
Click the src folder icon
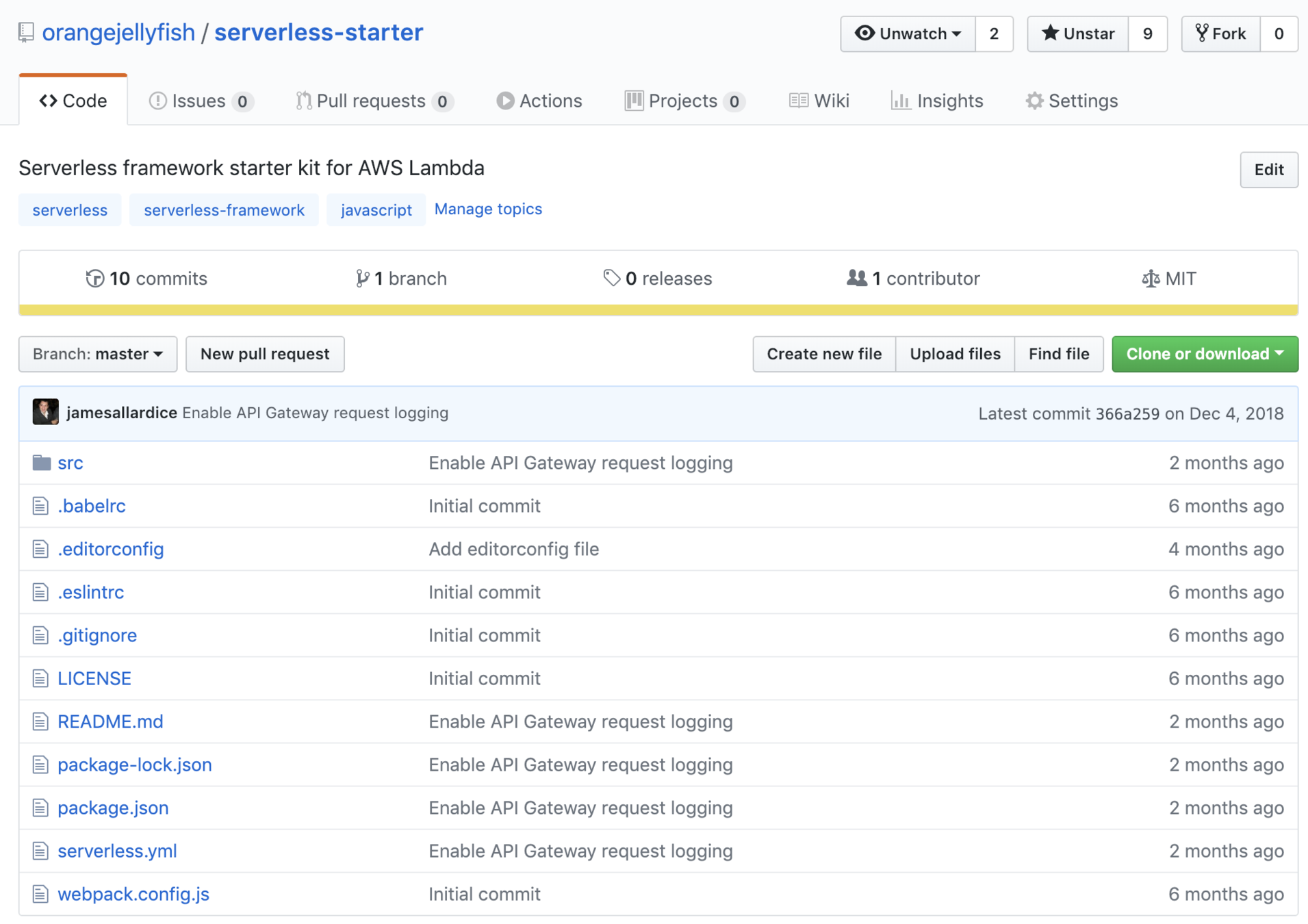coord(42,463)
